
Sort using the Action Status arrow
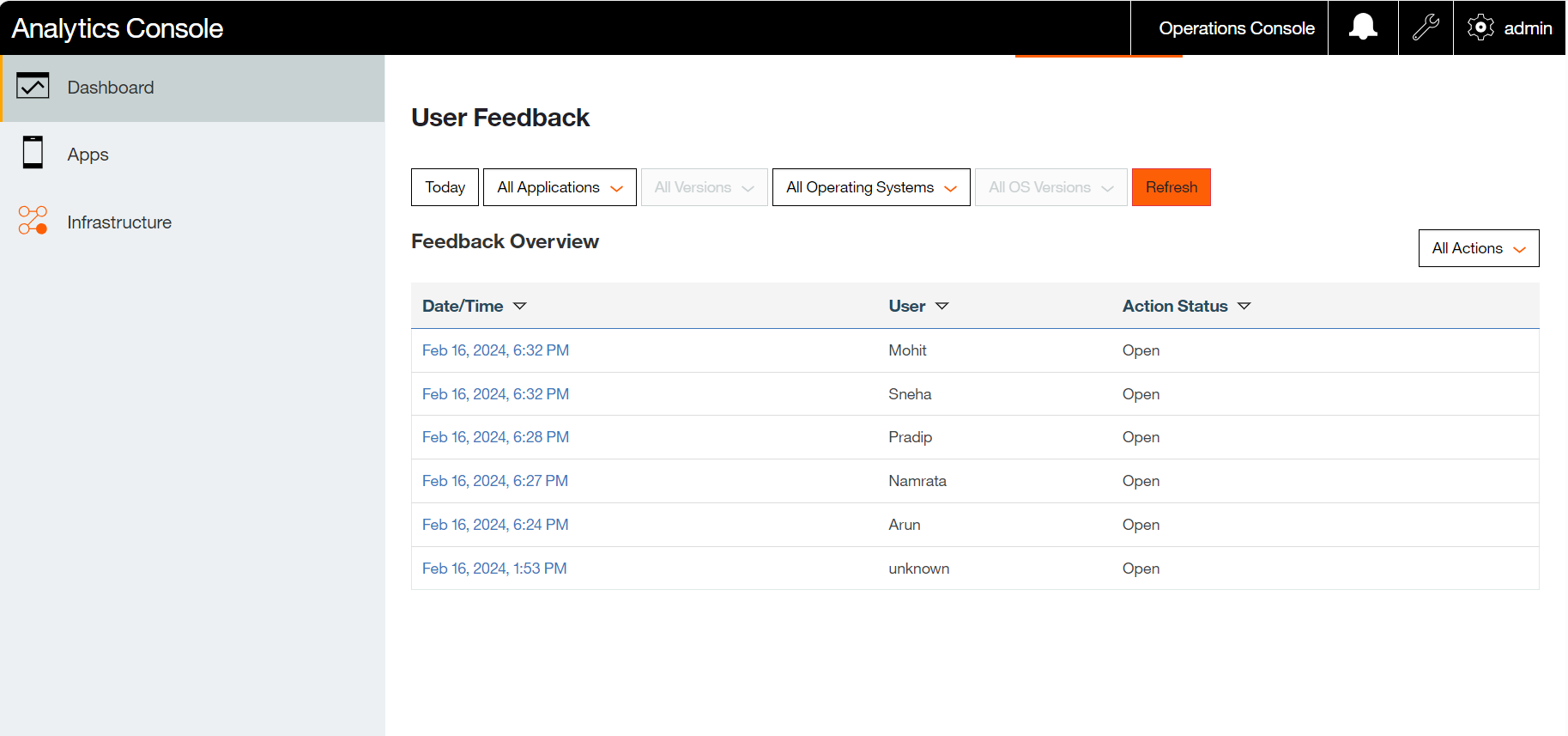tap(1244, 306)
